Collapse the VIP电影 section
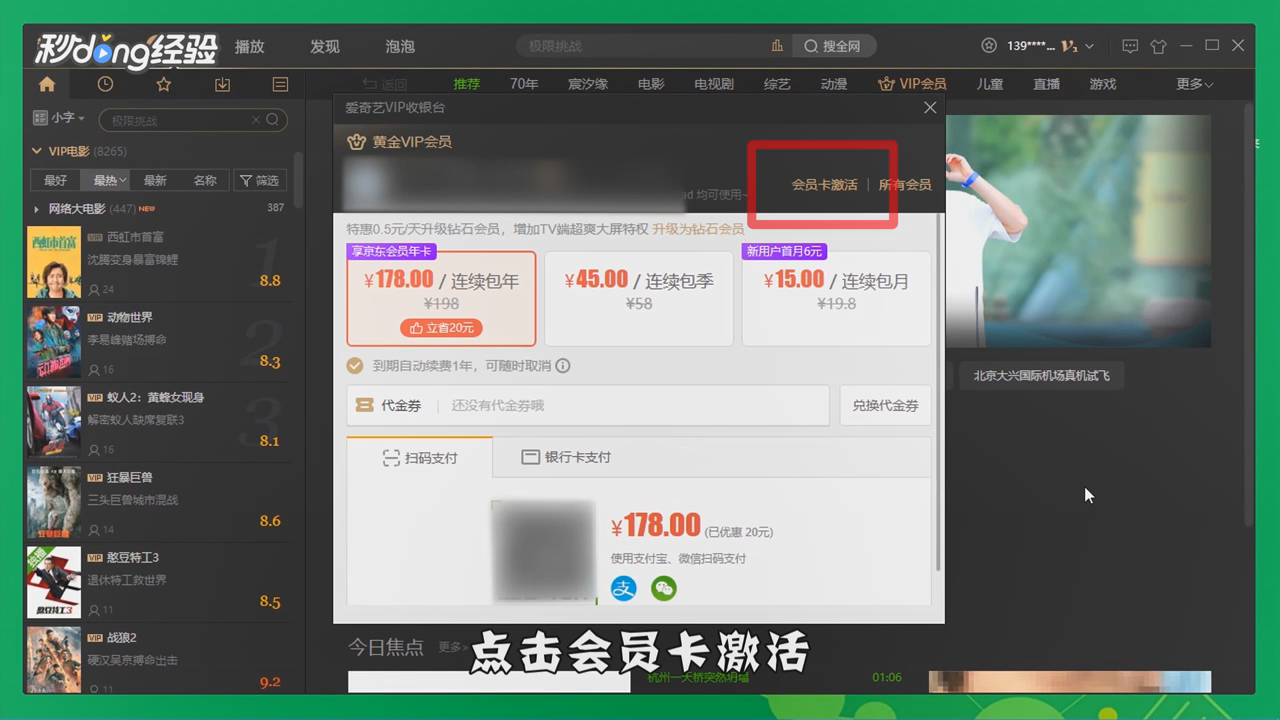 tap(38, 152)
